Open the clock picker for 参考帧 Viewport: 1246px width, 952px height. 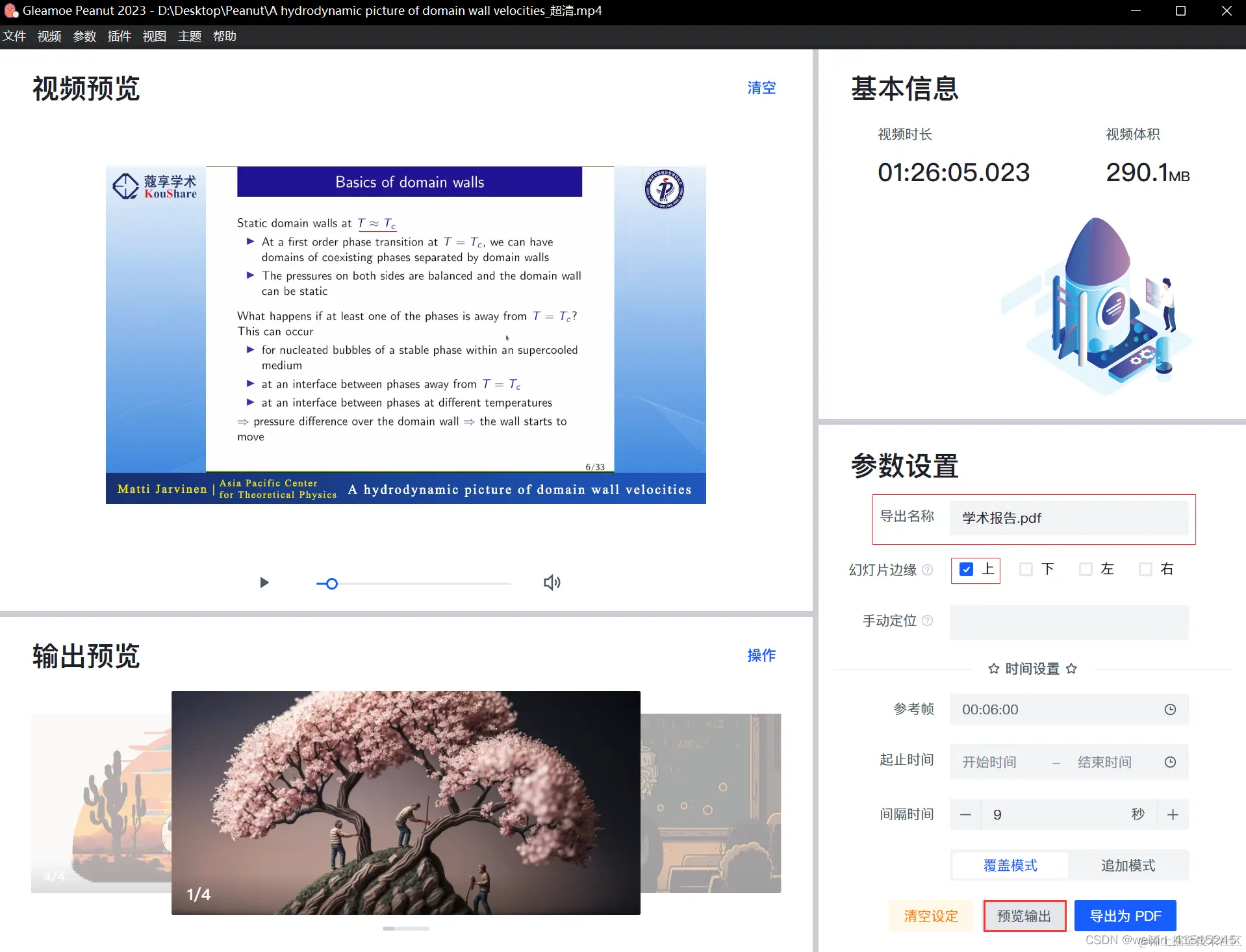1170,709
